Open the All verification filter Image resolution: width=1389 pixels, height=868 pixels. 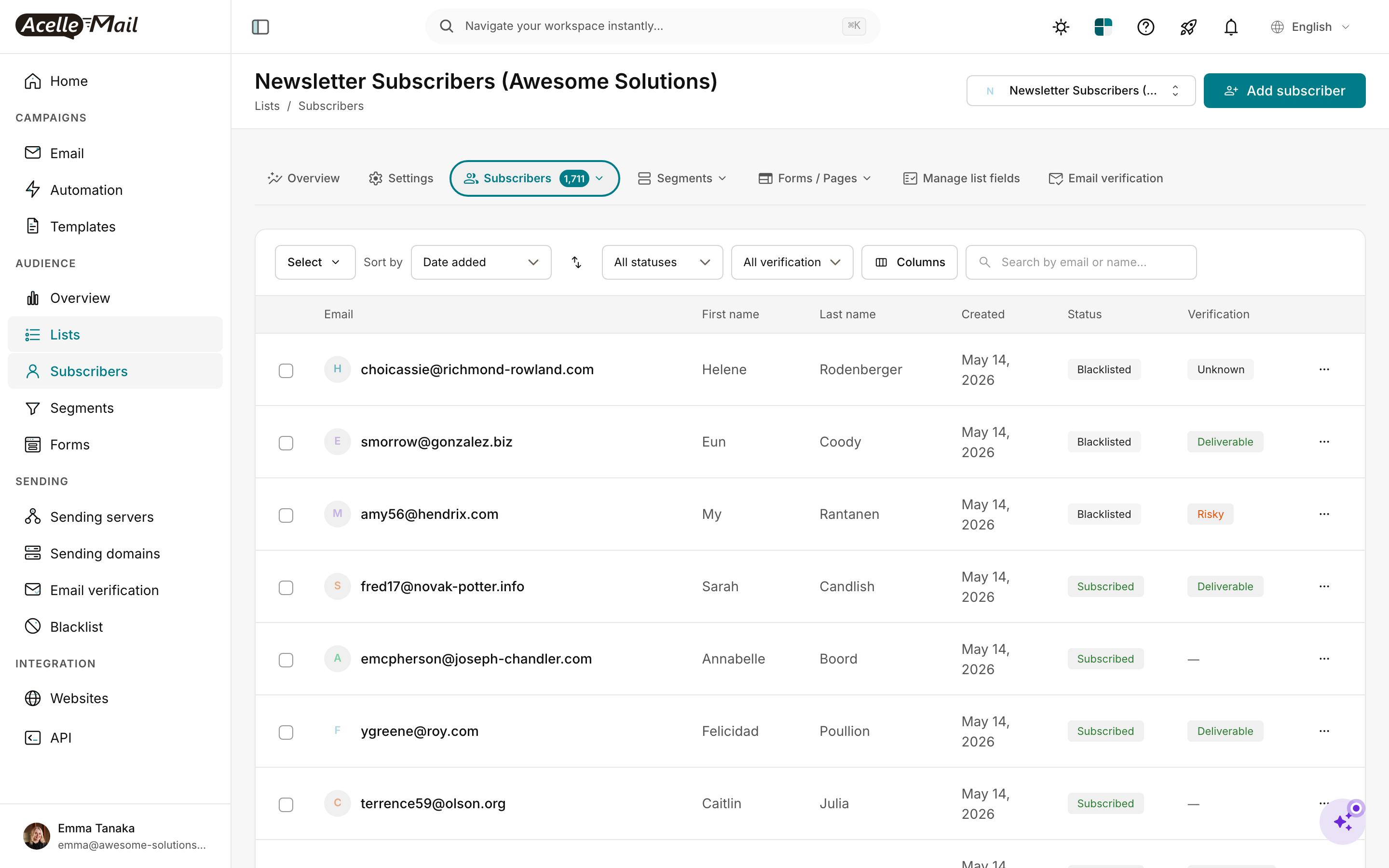(792, 262)
